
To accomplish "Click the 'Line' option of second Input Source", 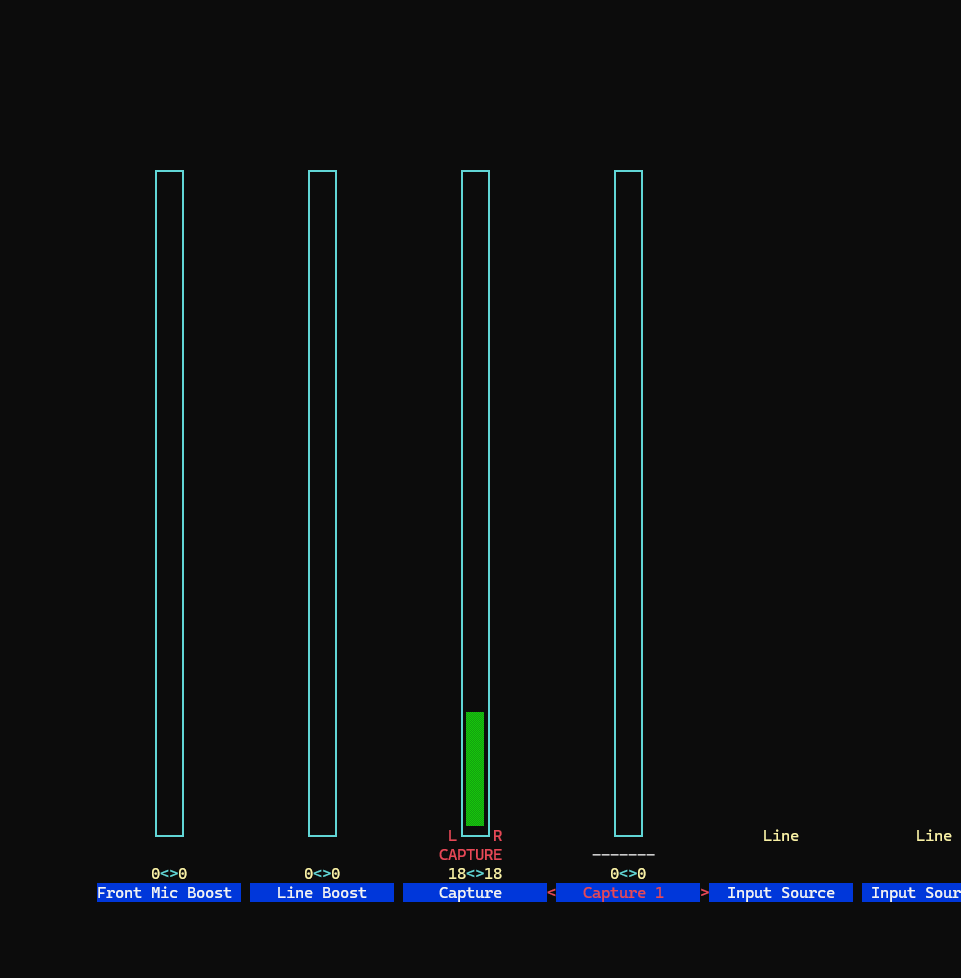I will pos(932,835).
